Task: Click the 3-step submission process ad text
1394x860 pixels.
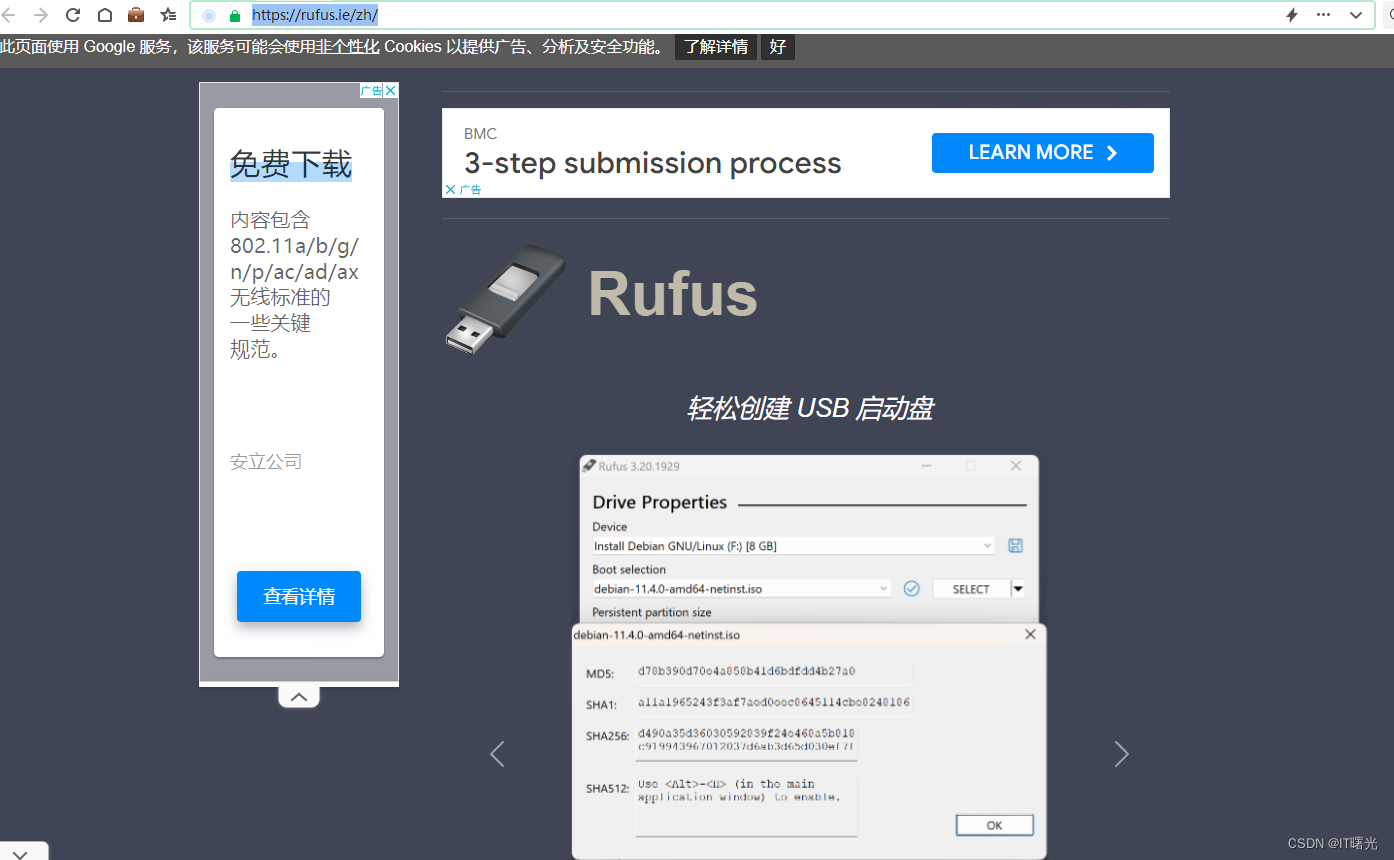Action: (653, 163)
